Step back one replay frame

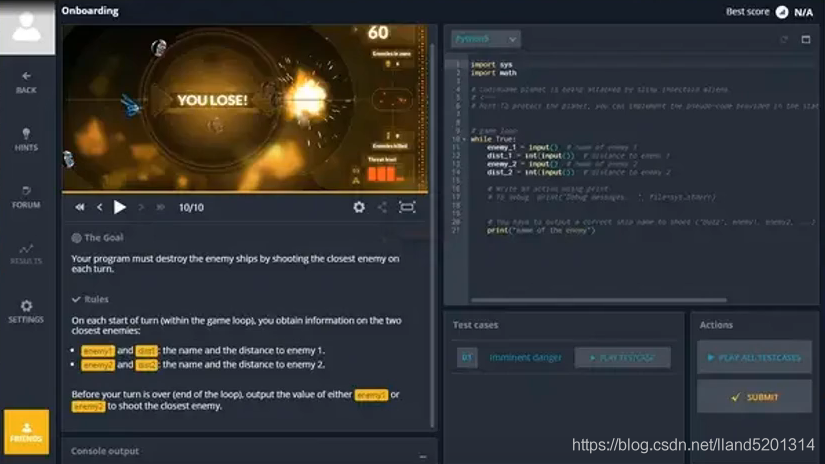99,207
